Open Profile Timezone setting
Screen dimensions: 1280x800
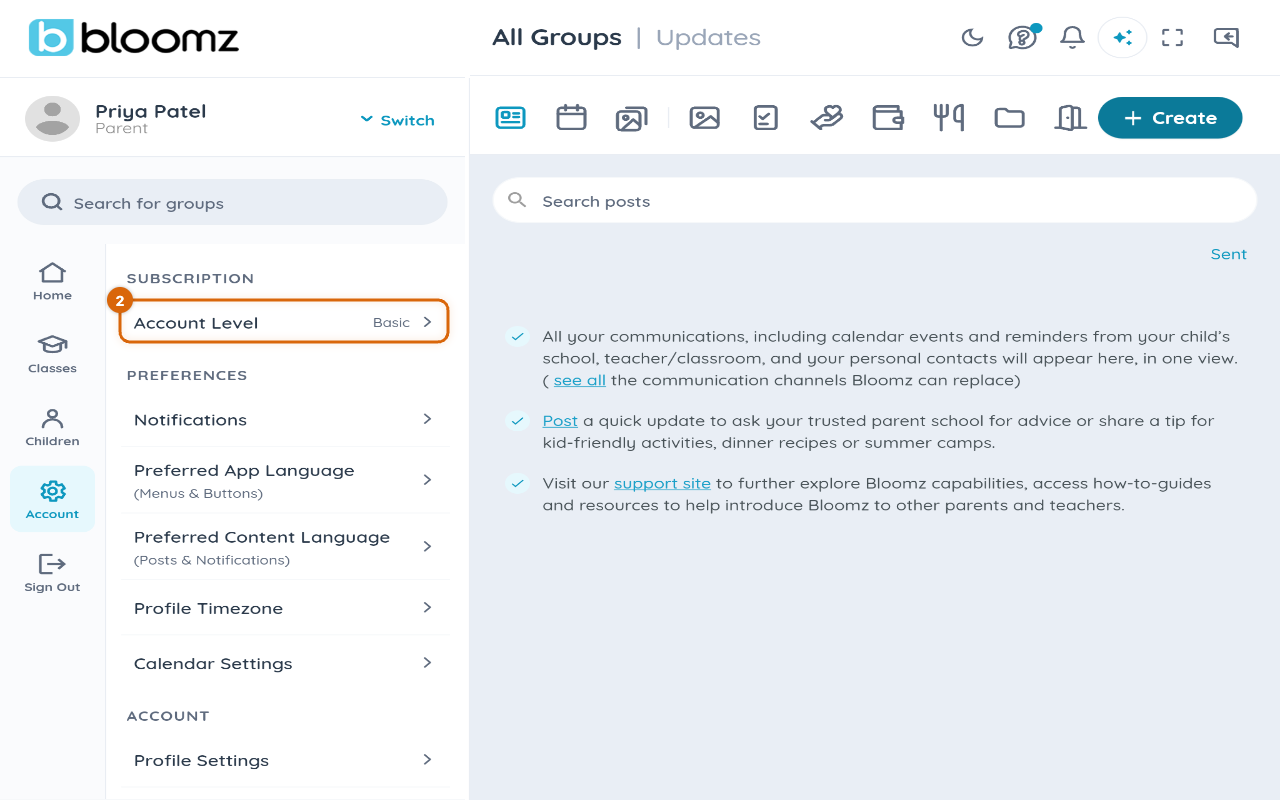[x=284, y=608]
